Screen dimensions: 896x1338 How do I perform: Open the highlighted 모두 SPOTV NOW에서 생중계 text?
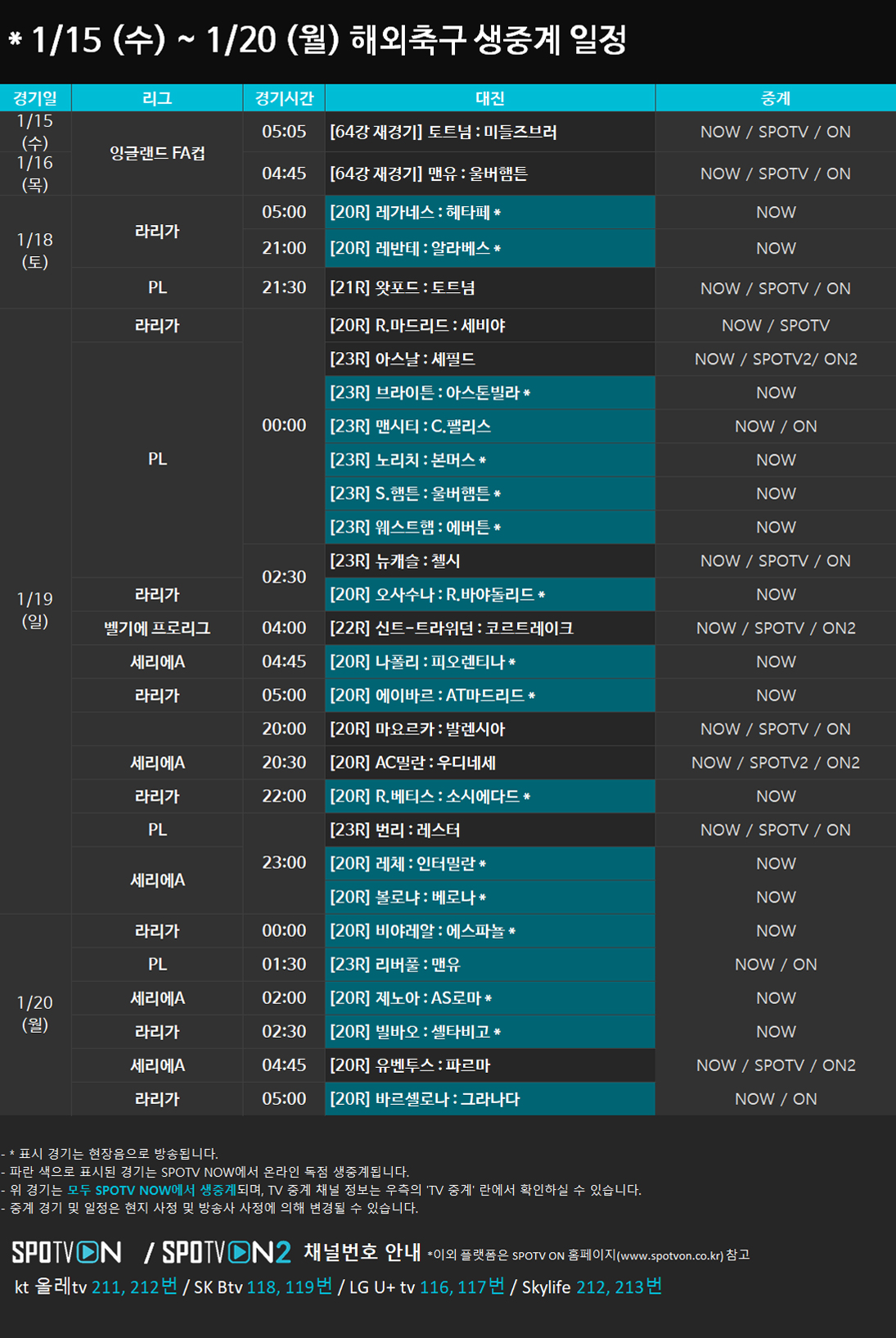tap(151, 1190)
